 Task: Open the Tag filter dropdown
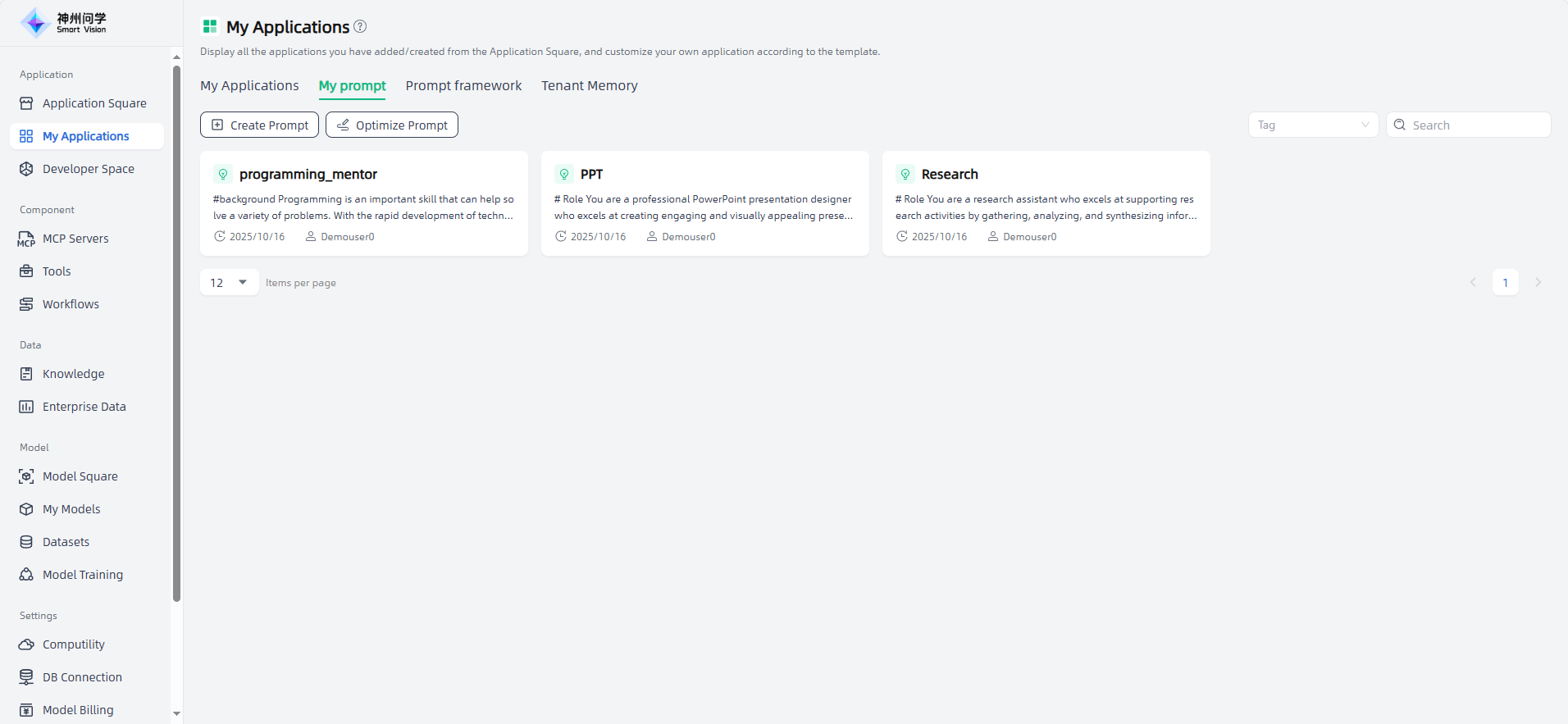1312,125
